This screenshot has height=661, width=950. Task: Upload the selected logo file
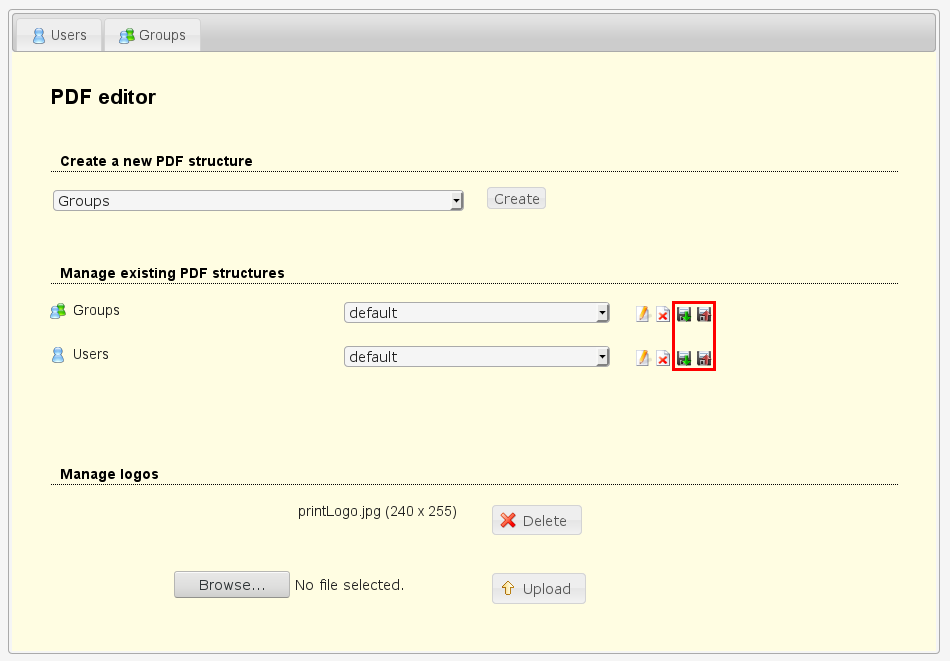[x=538, y=589]
